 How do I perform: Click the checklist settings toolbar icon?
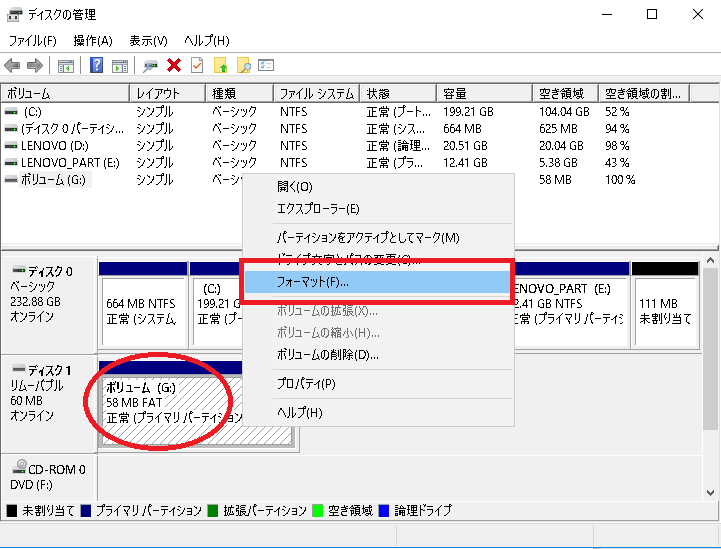(266, 65)
